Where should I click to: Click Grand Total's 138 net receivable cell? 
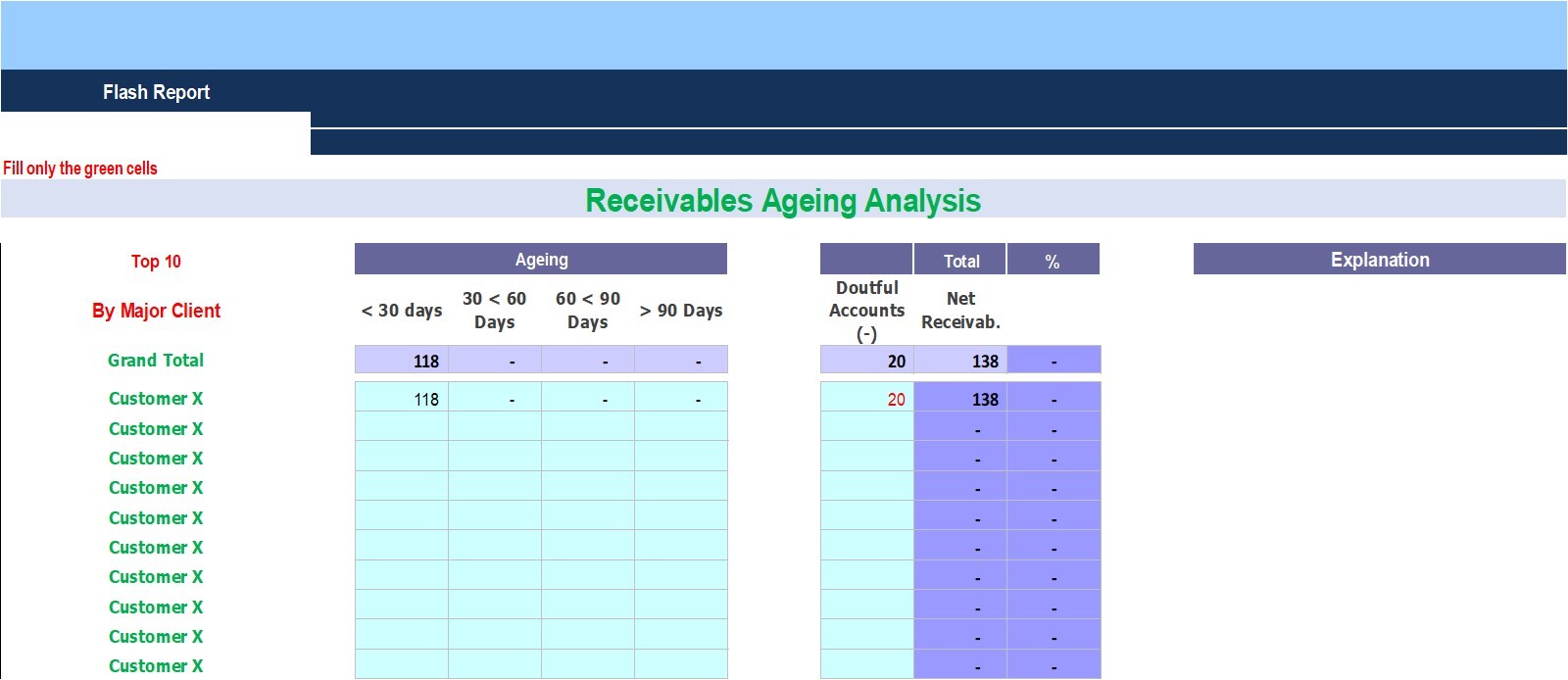point(960,361)
